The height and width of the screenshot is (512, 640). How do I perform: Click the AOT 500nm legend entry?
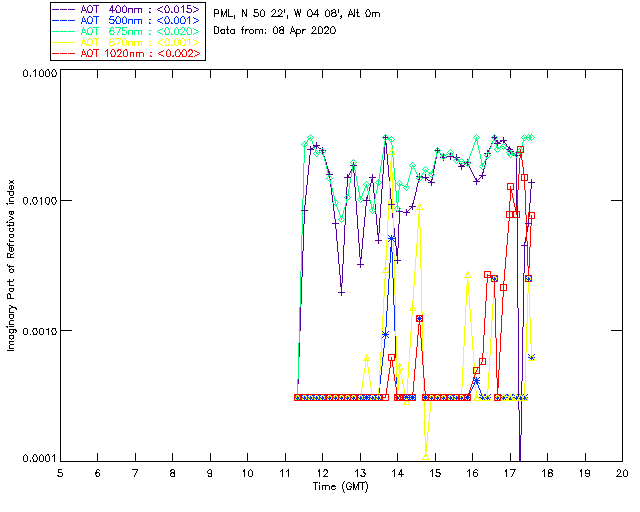tap(127, 20)
